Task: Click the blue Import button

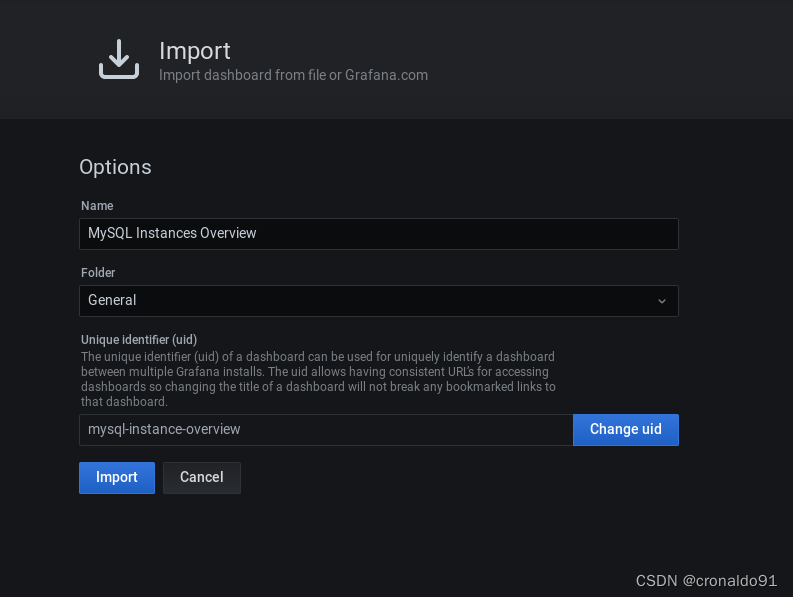Action: pyautogui.click(x=117, y=478)
